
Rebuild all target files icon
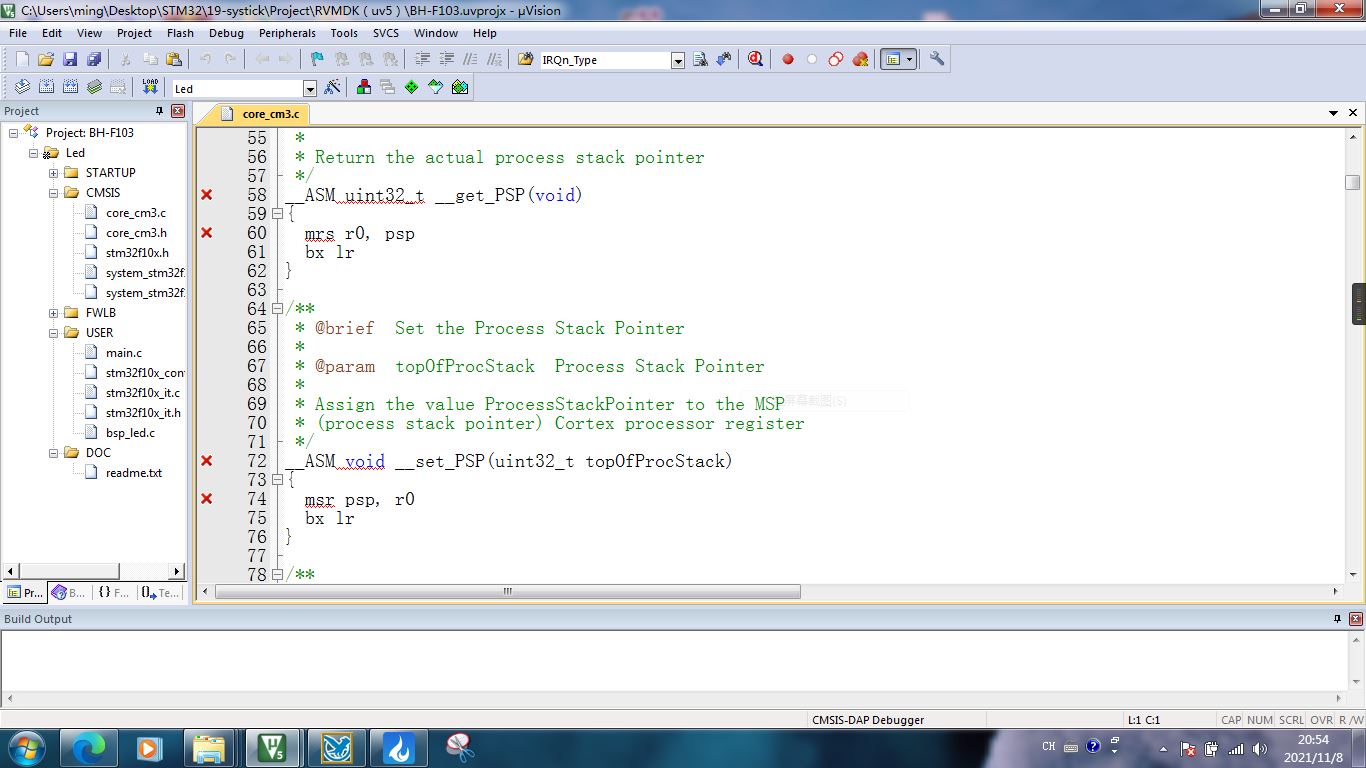[x=70, y=87]
